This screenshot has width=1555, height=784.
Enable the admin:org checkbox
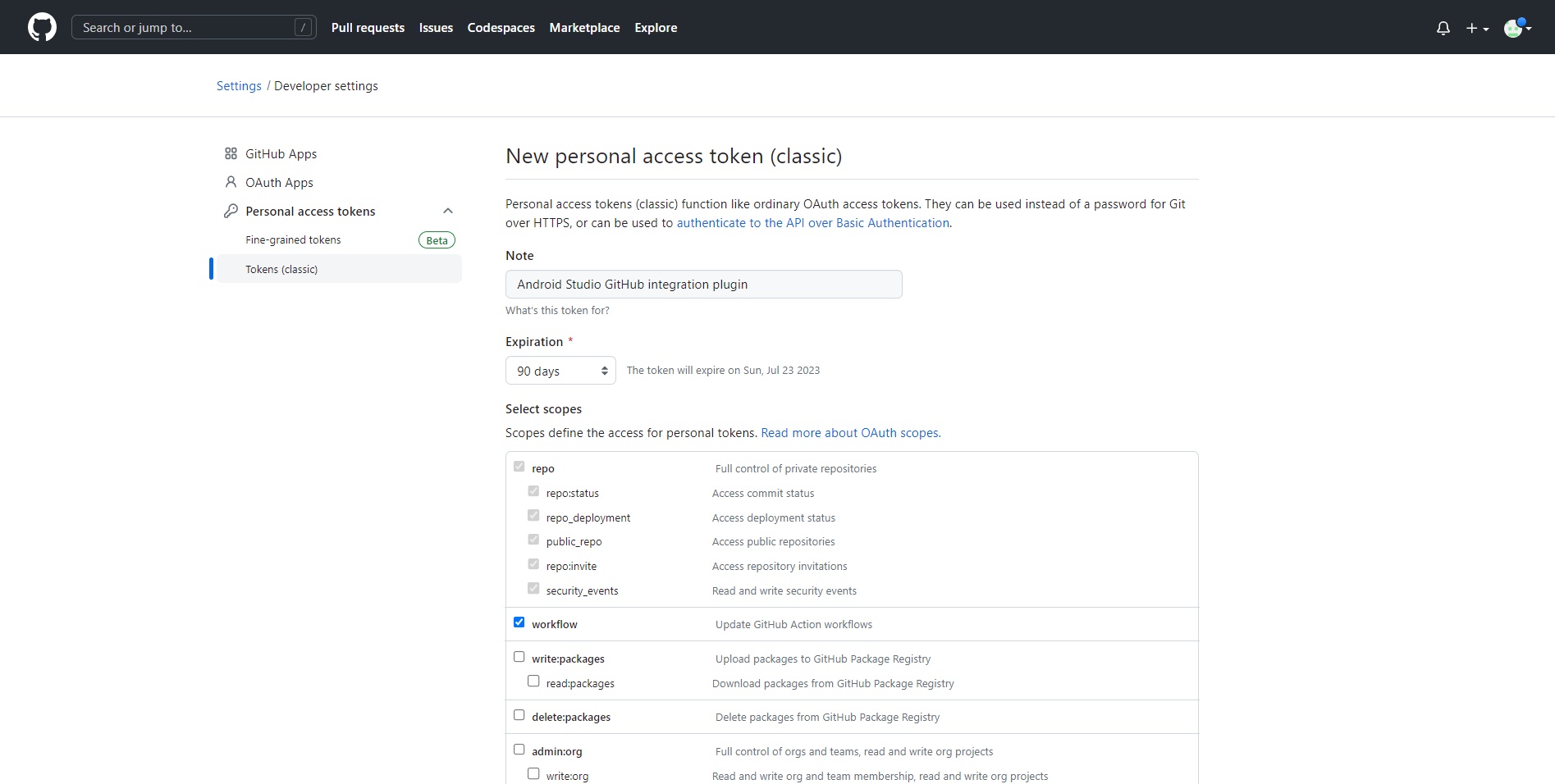tap(519, 750)
